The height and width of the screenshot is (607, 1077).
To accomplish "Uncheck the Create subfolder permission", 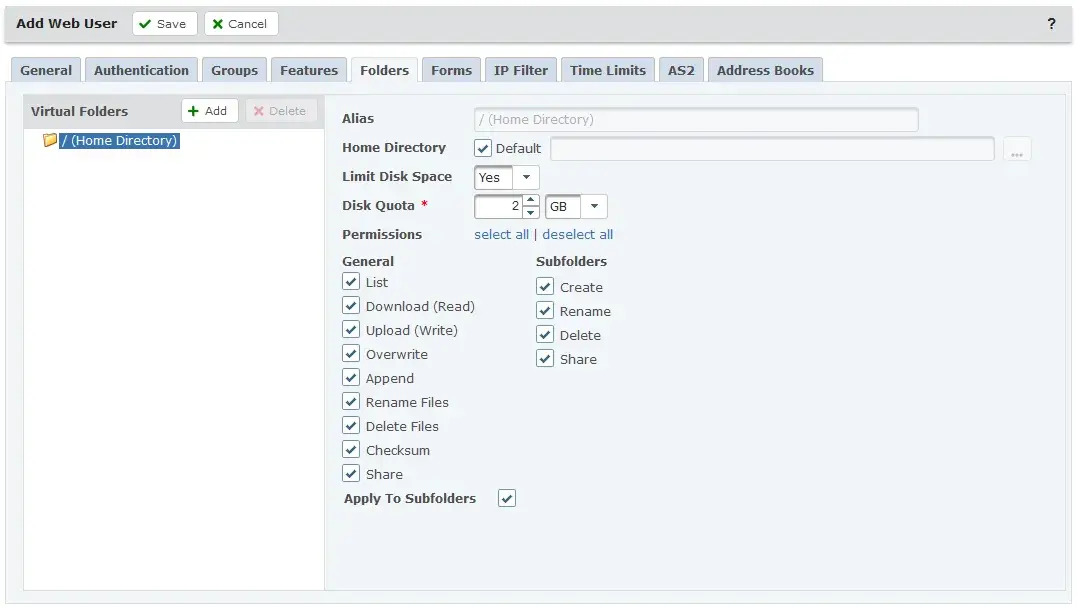I will click(x=545, y=287).
